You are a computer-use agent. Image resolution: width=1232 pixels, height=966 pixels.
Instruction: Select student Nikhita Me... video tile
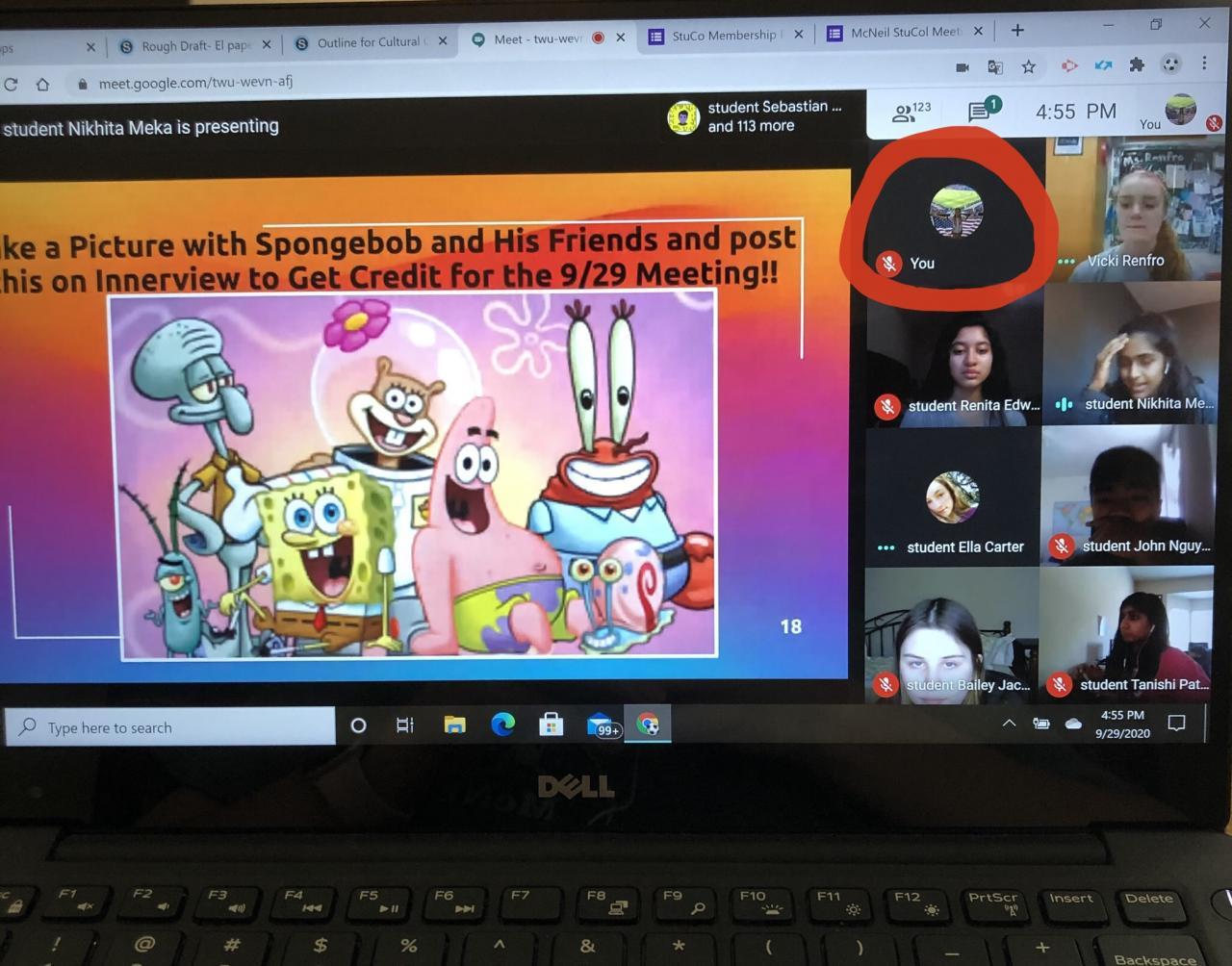point(1129,352)
